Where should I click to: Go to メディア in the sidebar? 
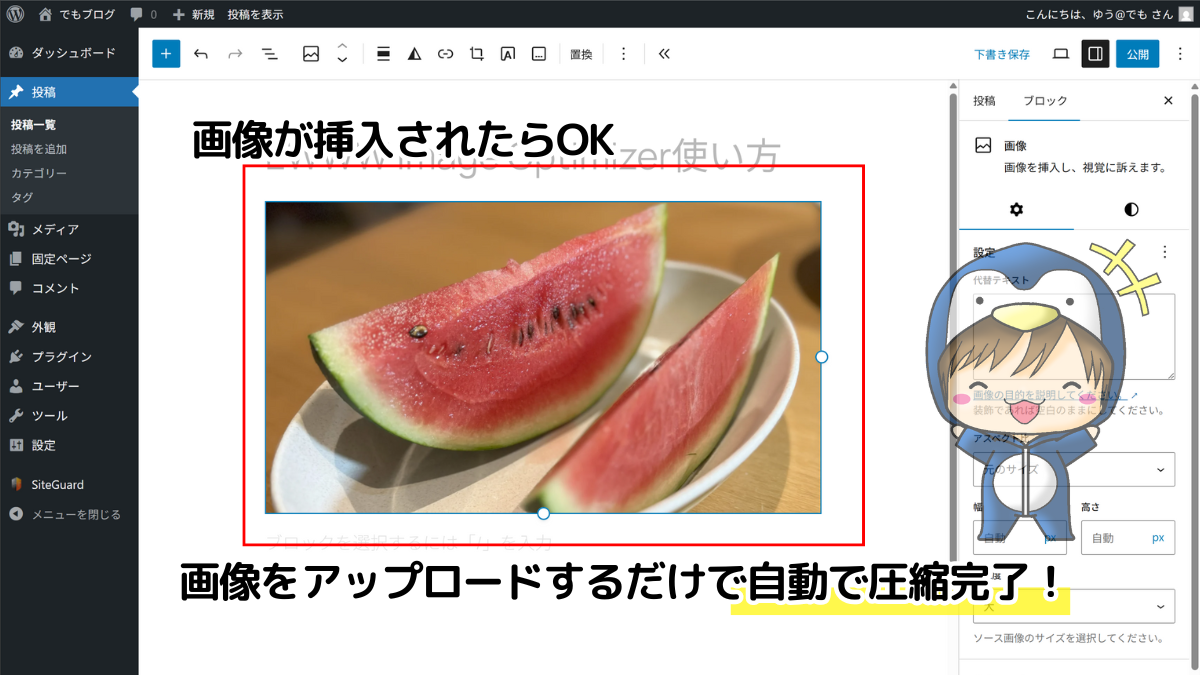(x=69, y=229)
